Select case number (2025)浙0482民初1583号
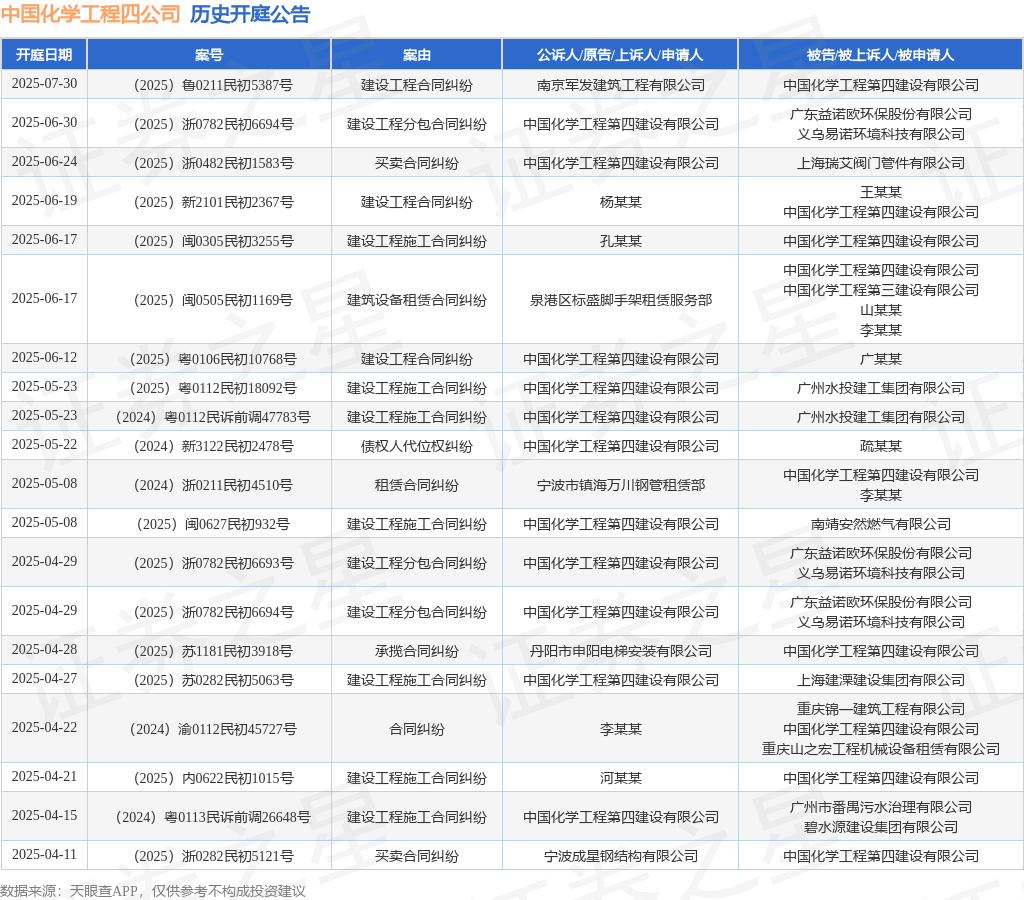 click(214, 163)
